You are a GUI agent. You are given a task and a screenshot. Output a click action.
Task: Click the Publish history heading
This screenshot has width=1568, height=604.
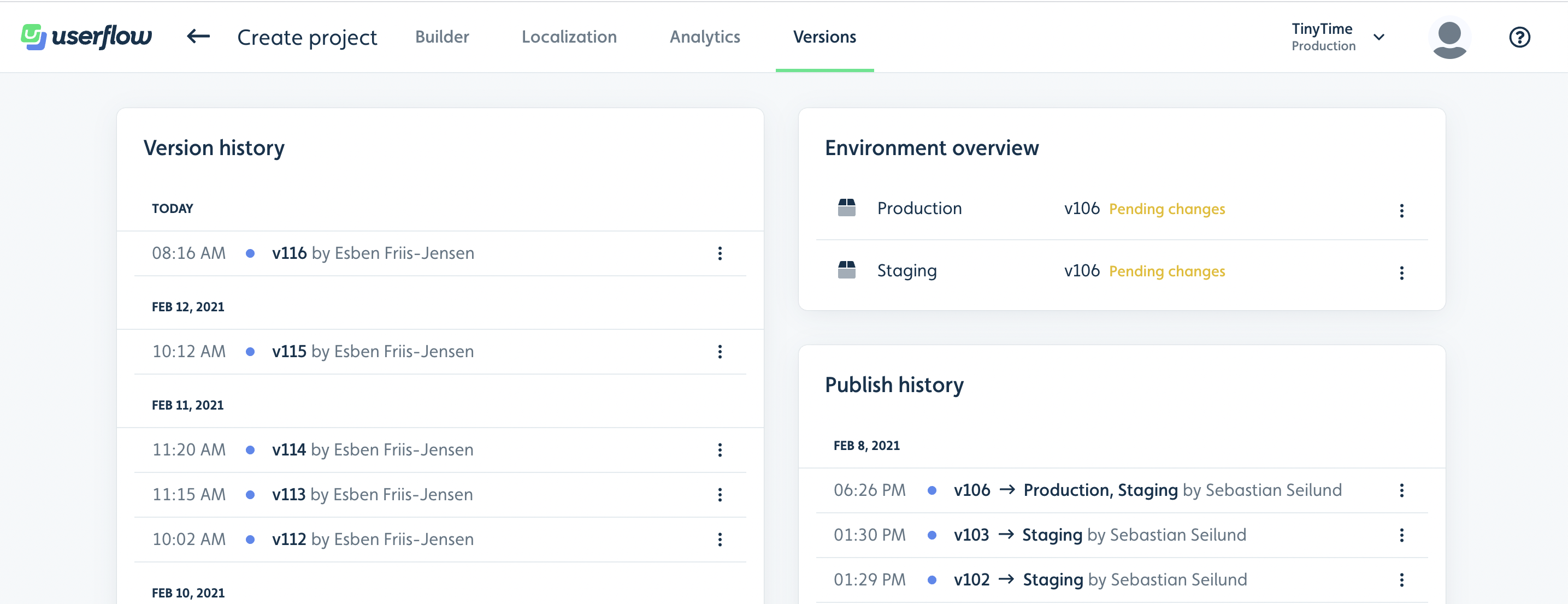tap(894, 385)
